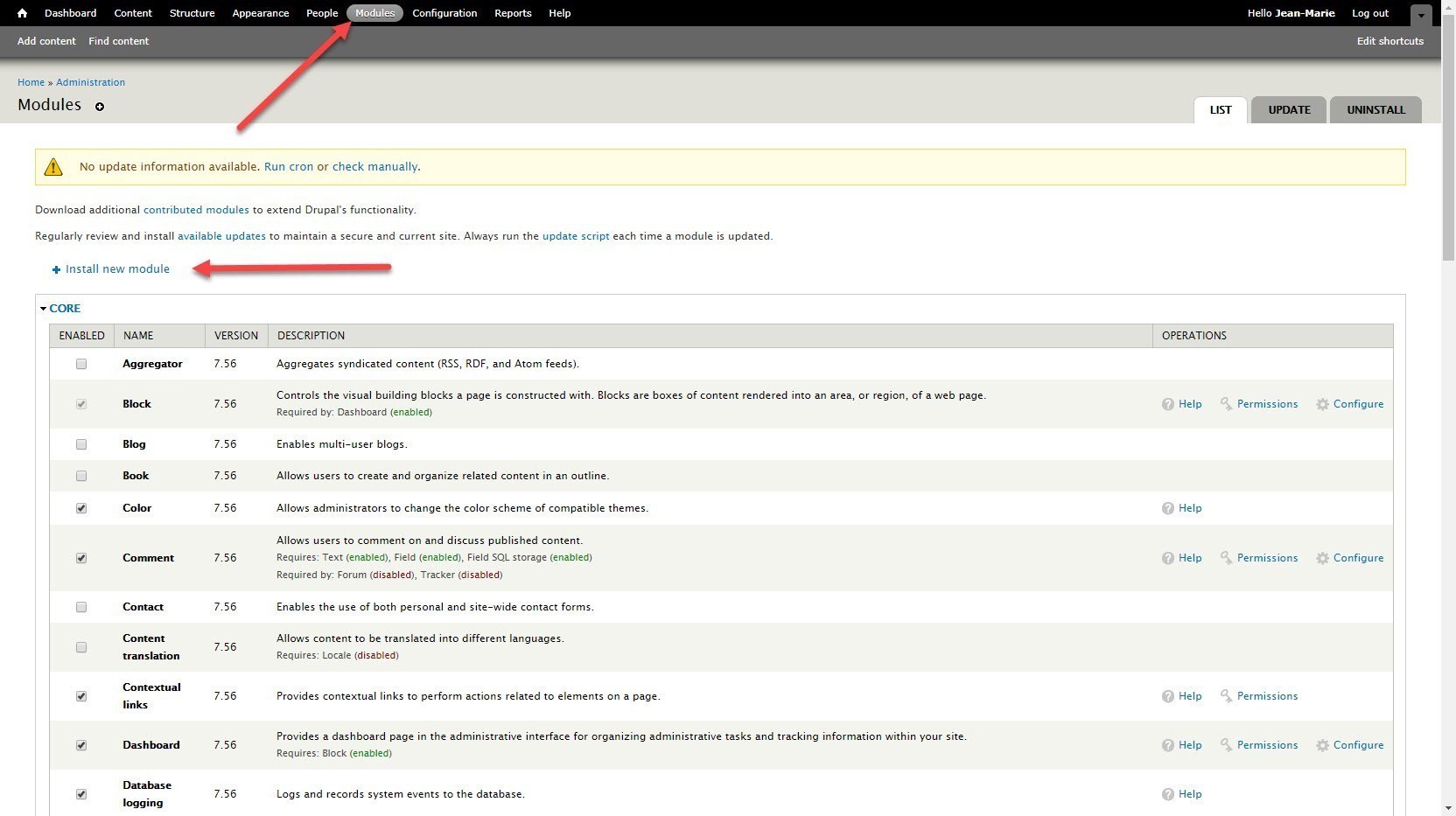1456x816 pixels.
Task: Click the plus icon beside Install new module
Action: pyautogui.click(x=56, y=269)
